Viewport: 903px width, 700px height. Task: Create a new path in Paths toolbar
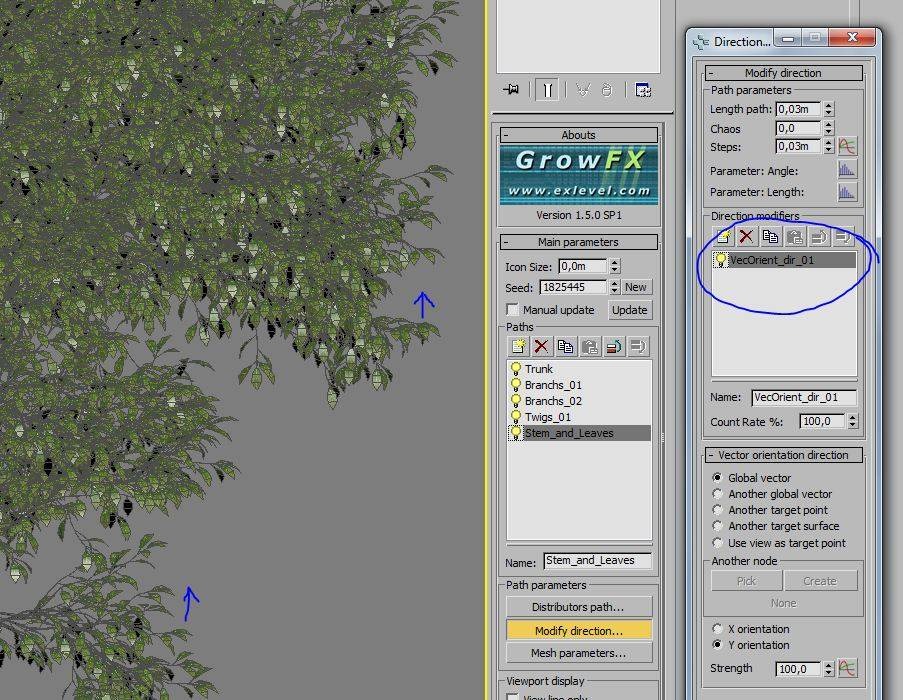(518, 346)
